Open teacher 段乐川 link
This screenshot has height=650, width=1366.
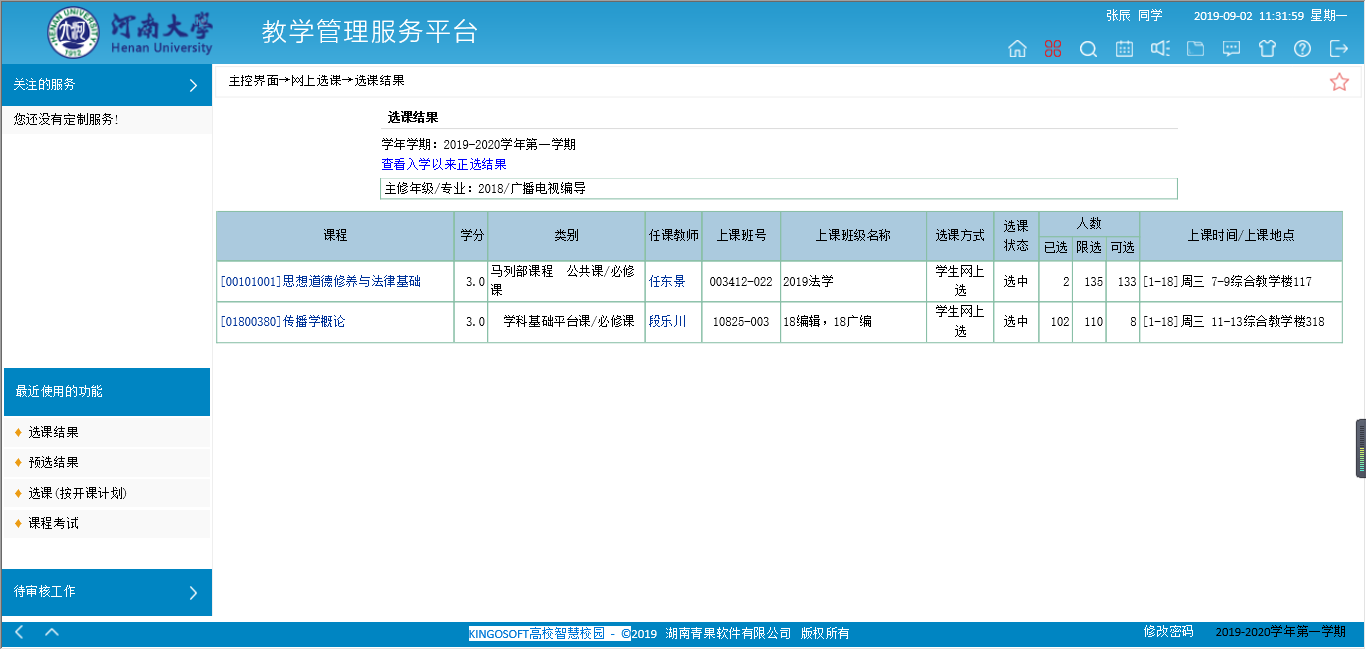point(667,322)
